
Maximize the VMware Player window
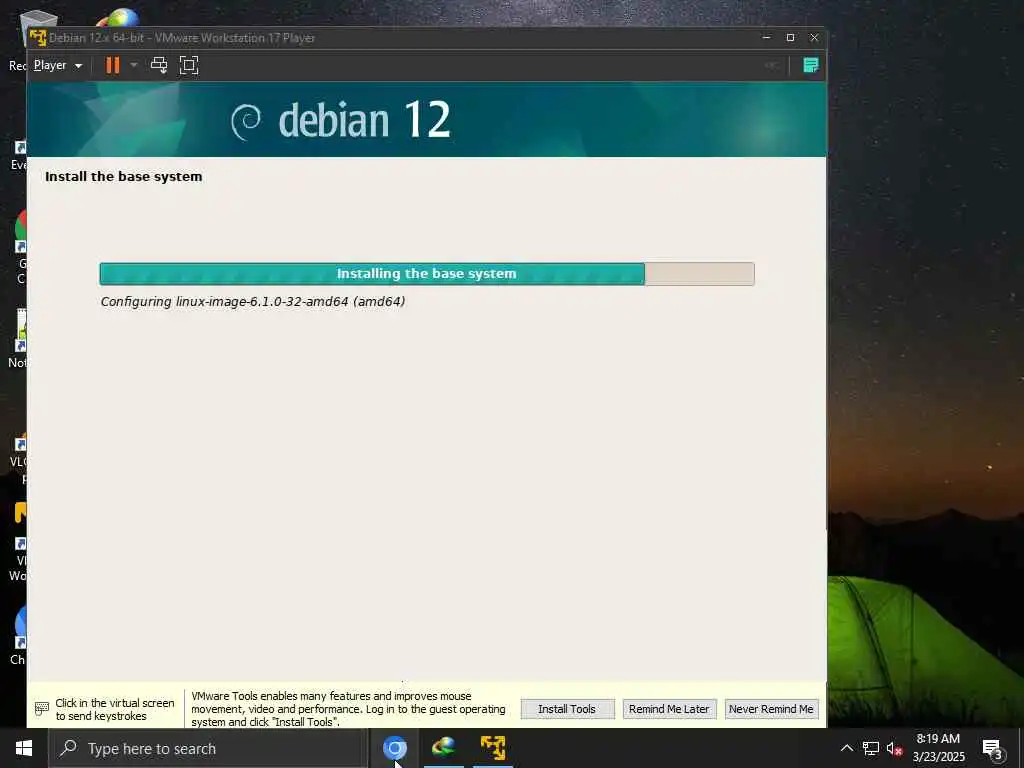pyautogui.click(x=790, y=38)
